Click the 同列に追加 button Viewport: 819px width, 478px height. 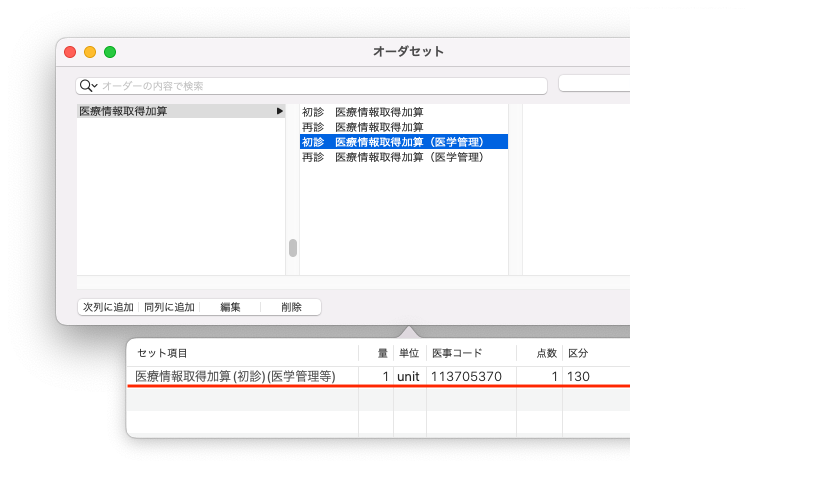click(169, 307)
